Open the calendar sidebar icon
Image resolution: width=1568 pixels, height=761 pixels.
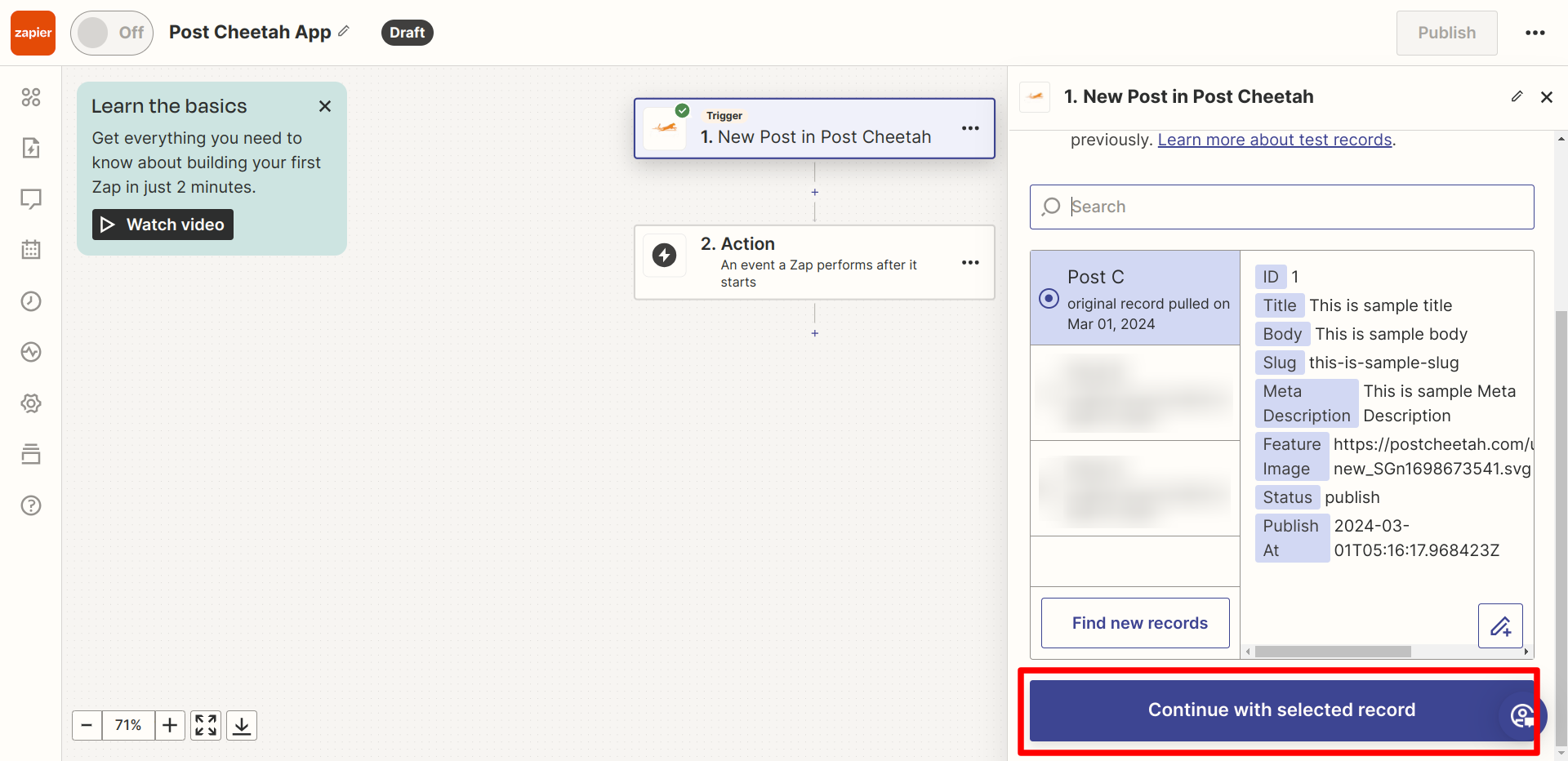[x=31, y=250]
